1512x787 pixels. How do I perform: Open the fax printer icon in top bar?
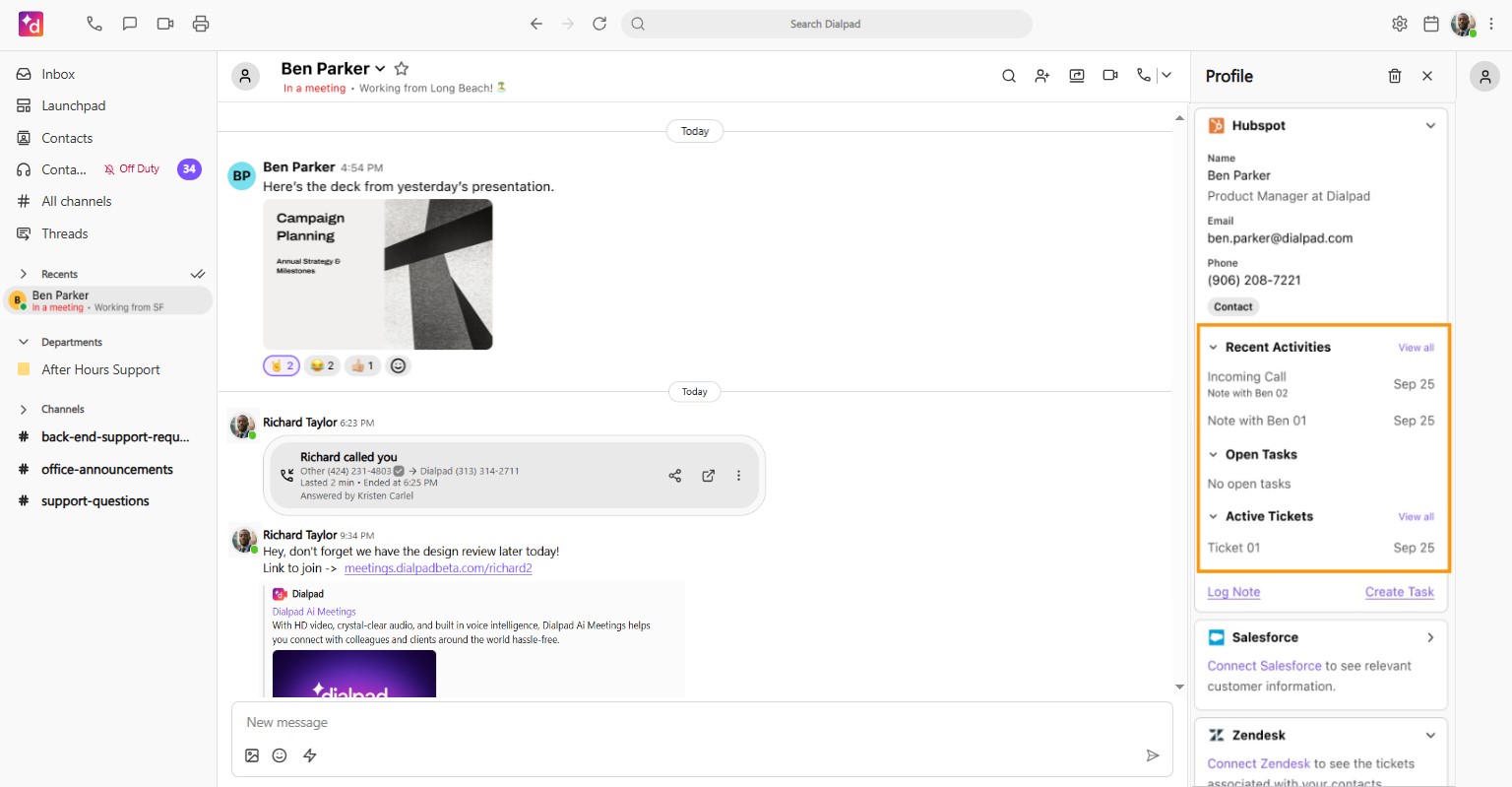pos(201,24)
